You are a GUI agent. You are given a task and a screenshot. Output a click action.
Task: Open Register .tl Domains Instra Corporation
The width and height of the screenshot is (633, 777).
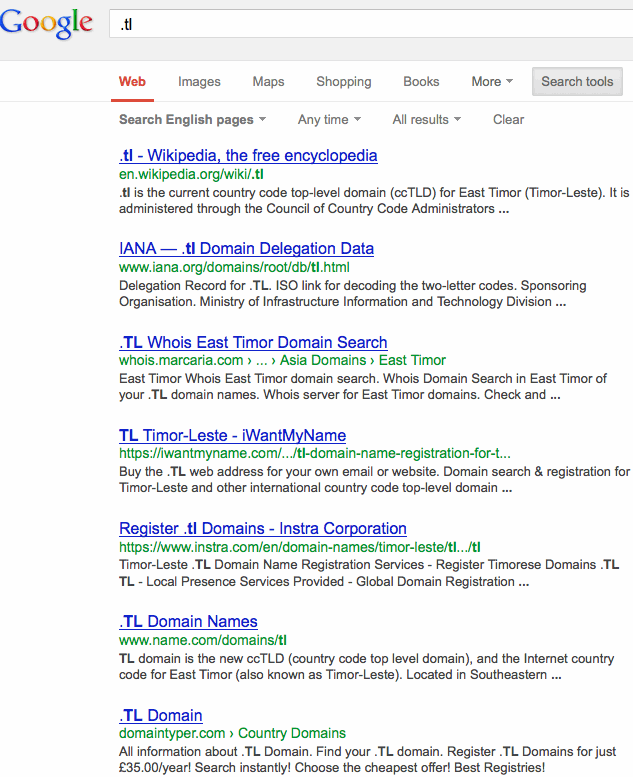(x=263, y=529)
